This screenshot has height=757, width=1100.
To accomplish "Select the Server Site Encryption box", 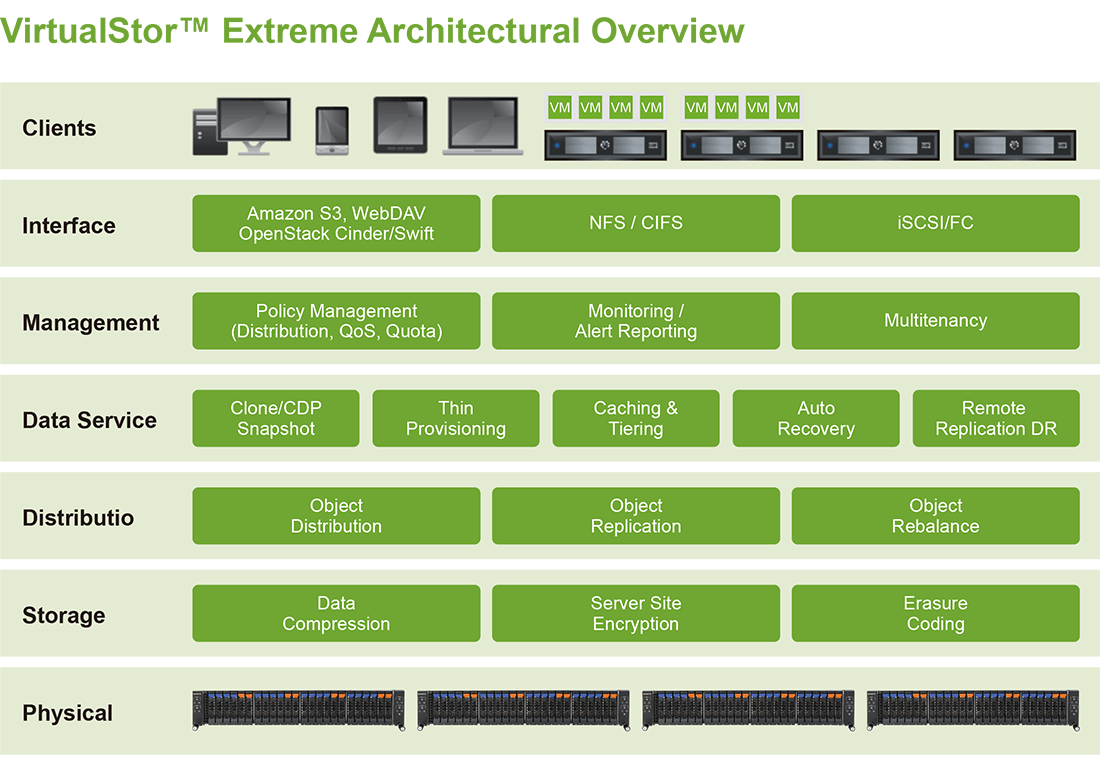I will click(636, 613).
